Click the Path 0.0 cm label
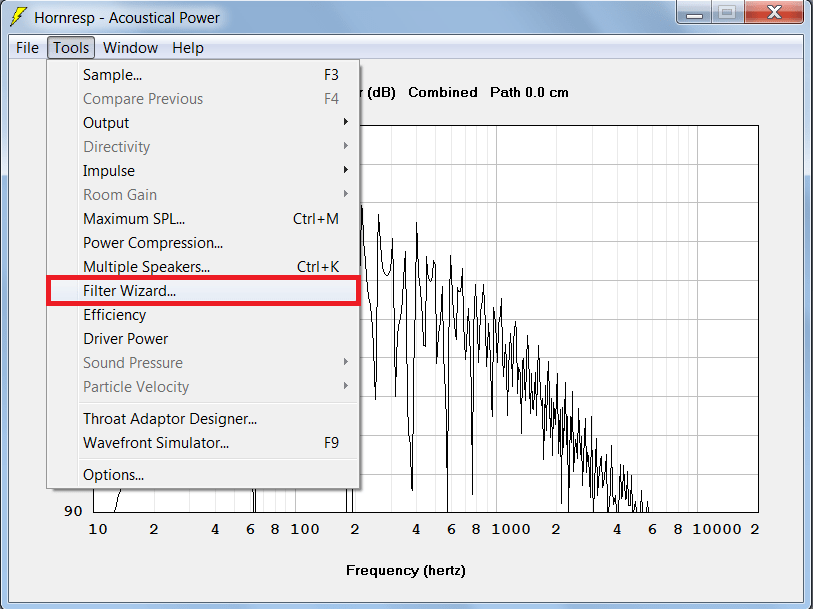813x609 pixels. pyautogui.click(x=529, y=92)
